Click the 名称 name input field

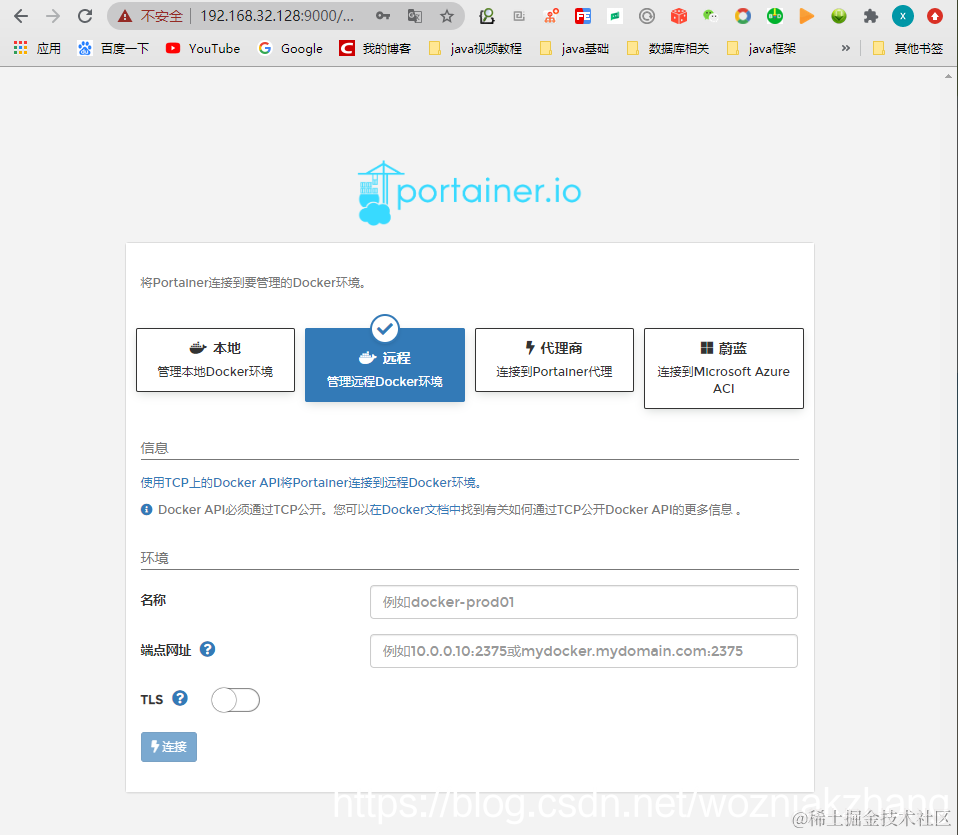pyautogui.click(x=583, y=602)
